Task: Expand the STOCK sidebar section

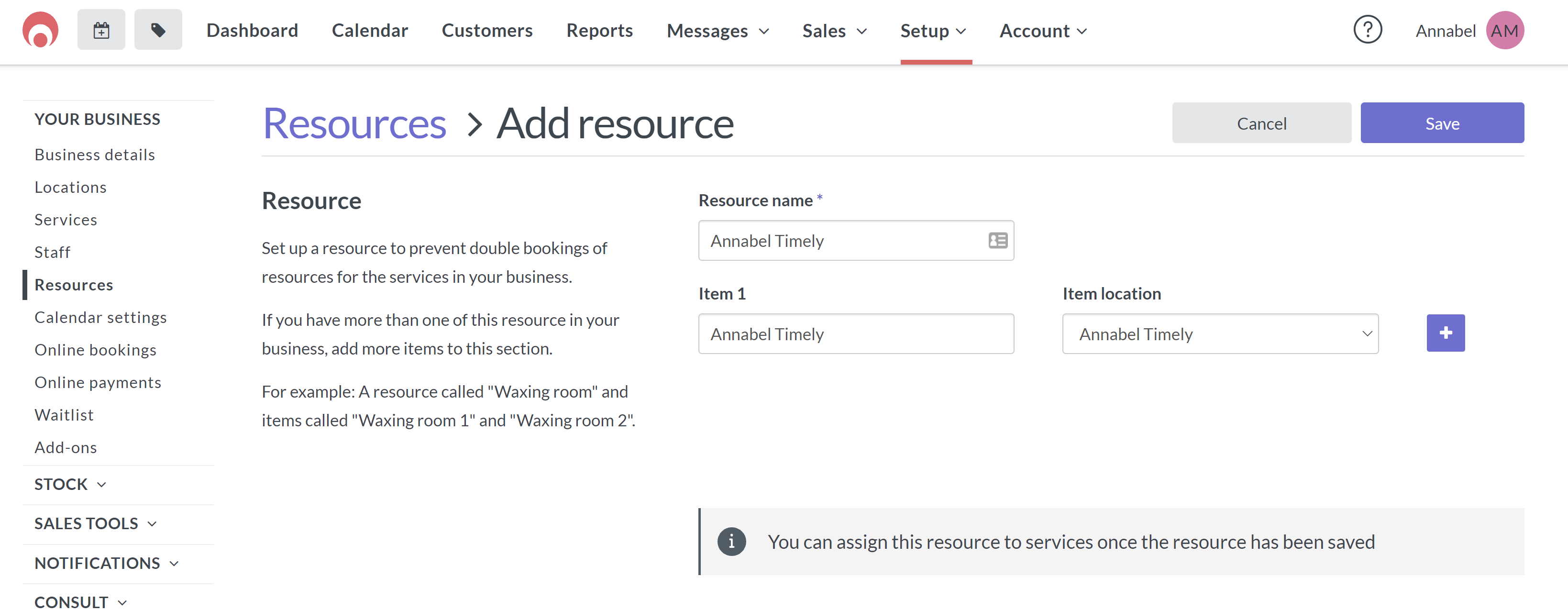Action: (x=70, y=484)
